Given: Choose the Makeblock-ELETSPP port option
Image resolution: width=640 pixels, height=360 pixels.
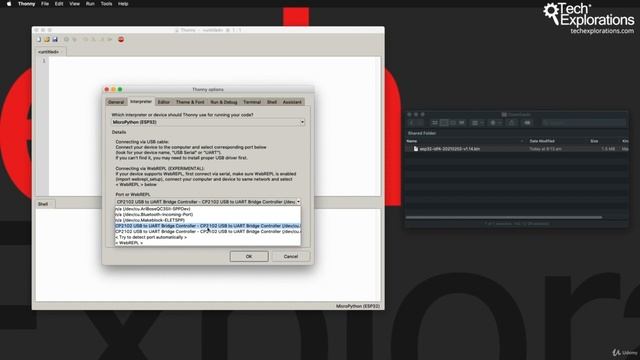Looking at the screenshot, I should click(x=208, y=220).
